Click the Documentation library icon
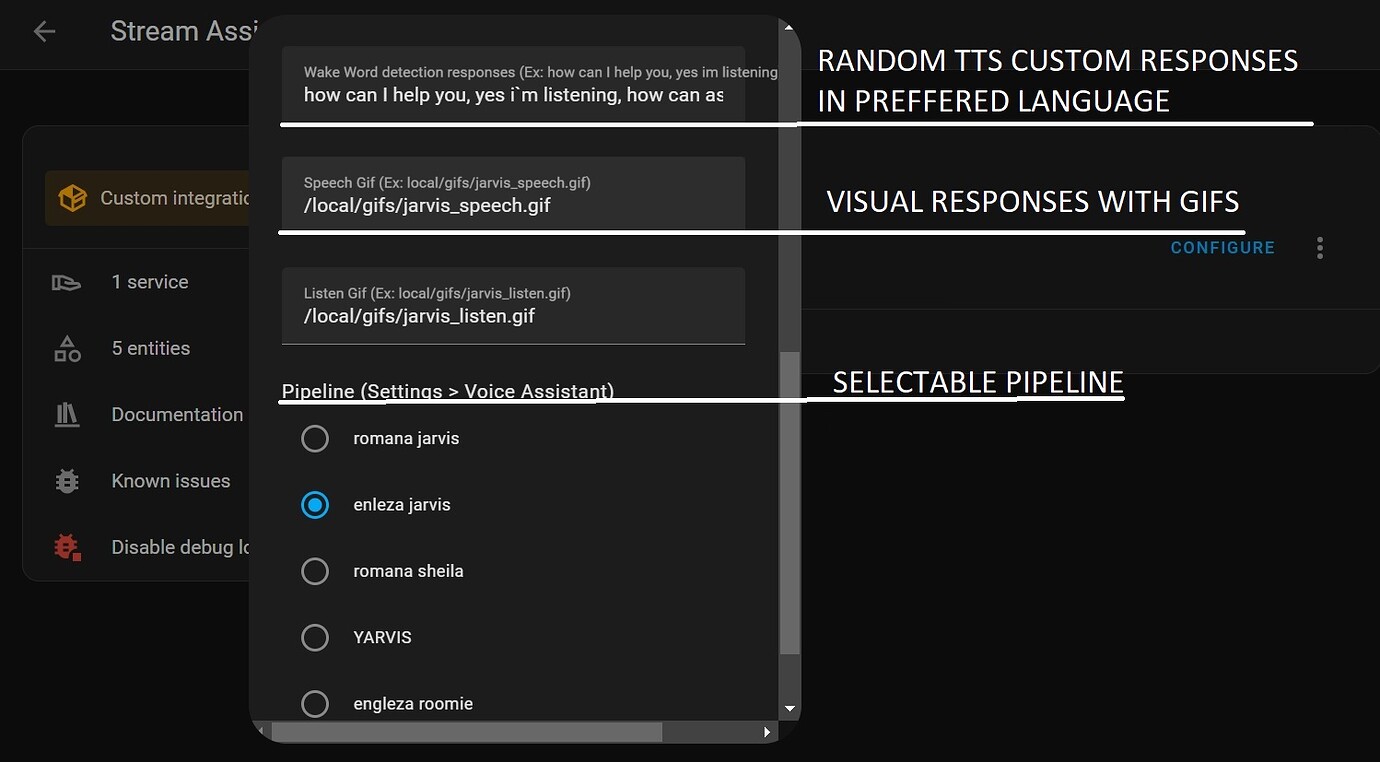Image resolution: width=1380 pixels, height=762 pixels. 66,414
